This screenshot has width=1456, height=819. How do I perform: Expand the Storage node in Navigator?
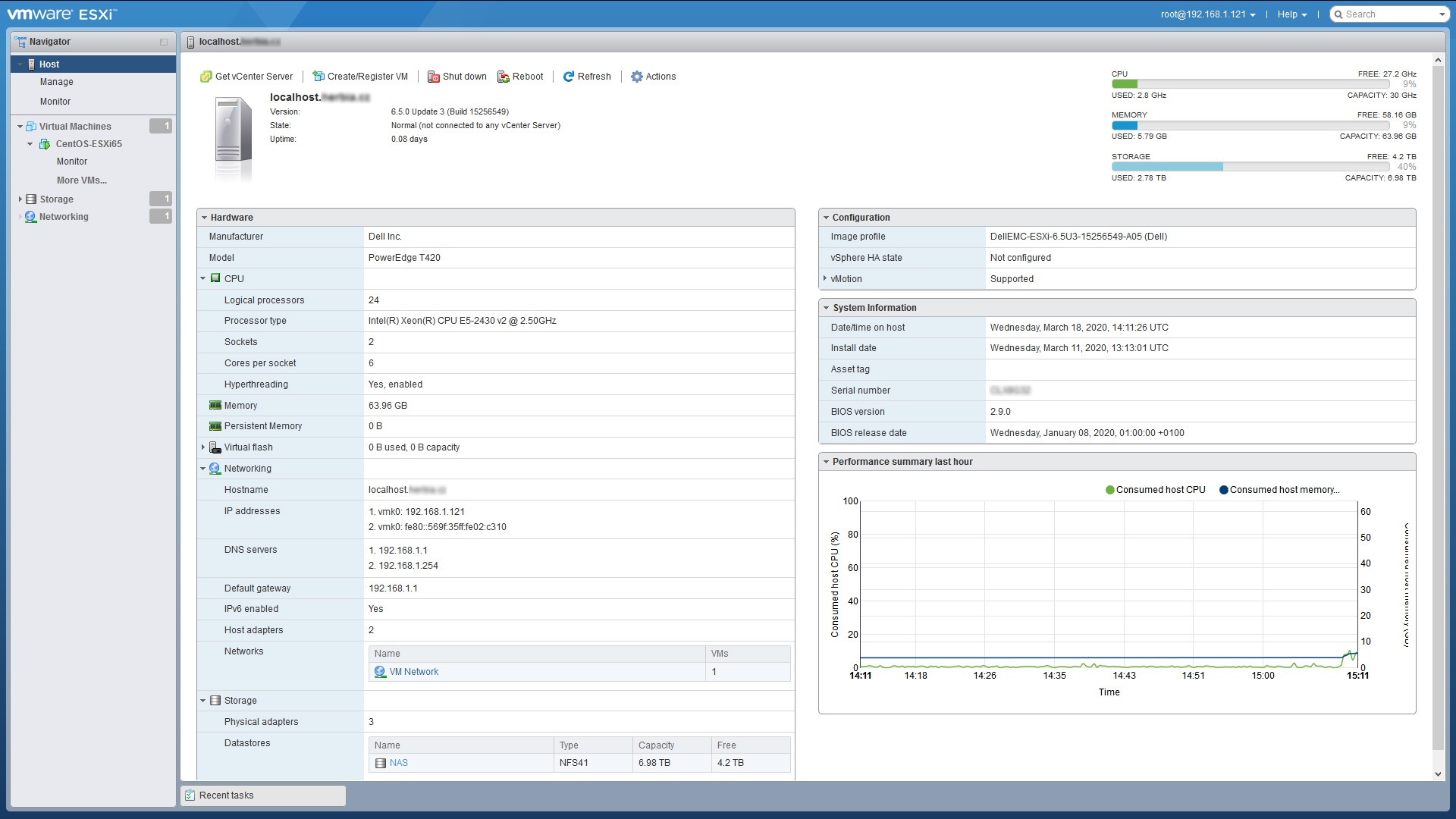tap(20, 199)
